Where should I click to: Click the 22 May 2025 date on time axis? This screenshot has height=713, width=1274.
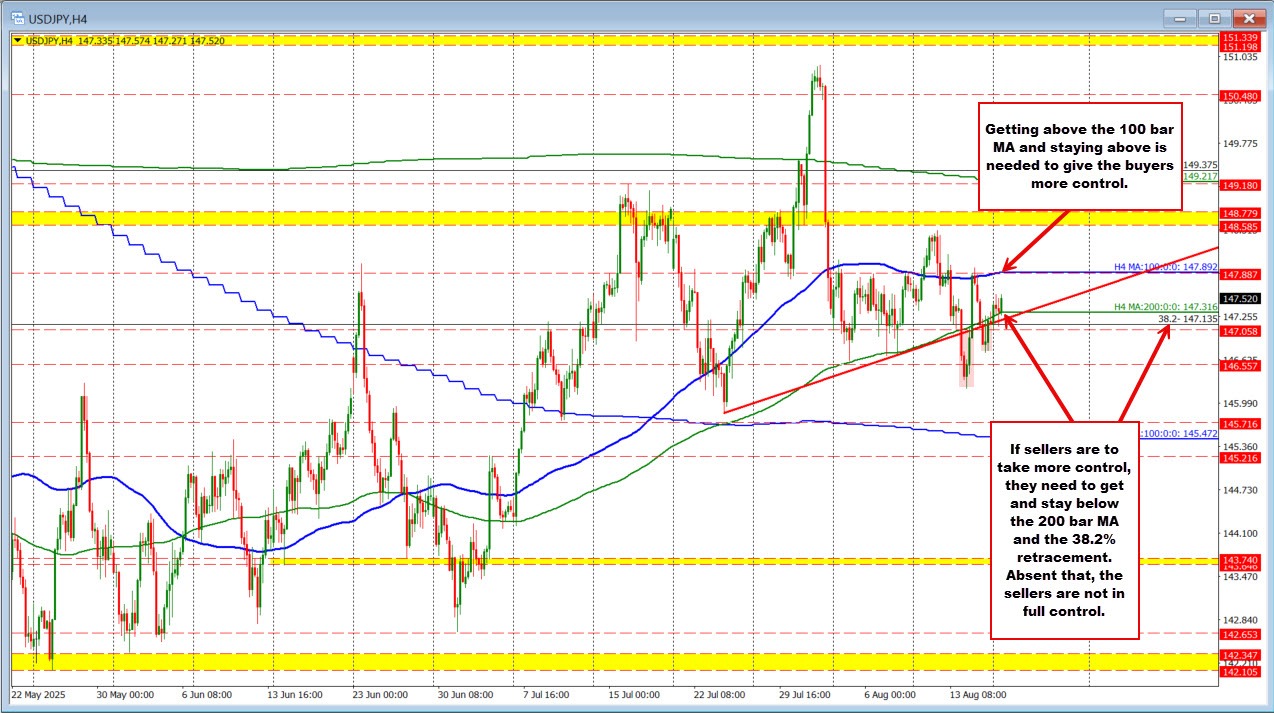tap(38, 693)
